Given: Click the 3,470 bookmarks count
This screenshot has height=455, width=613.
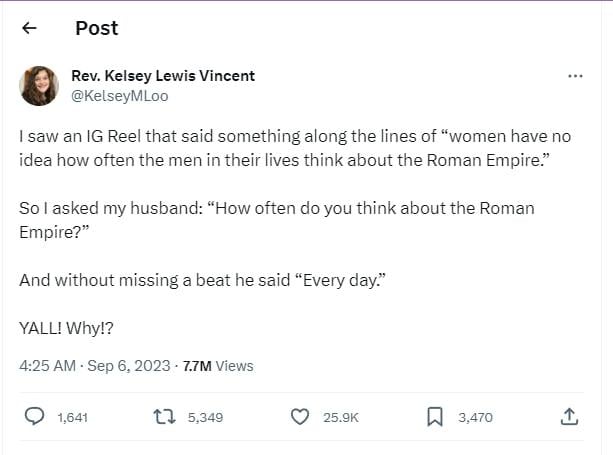Looking at the screenshot, I should (x=475, y=418).
